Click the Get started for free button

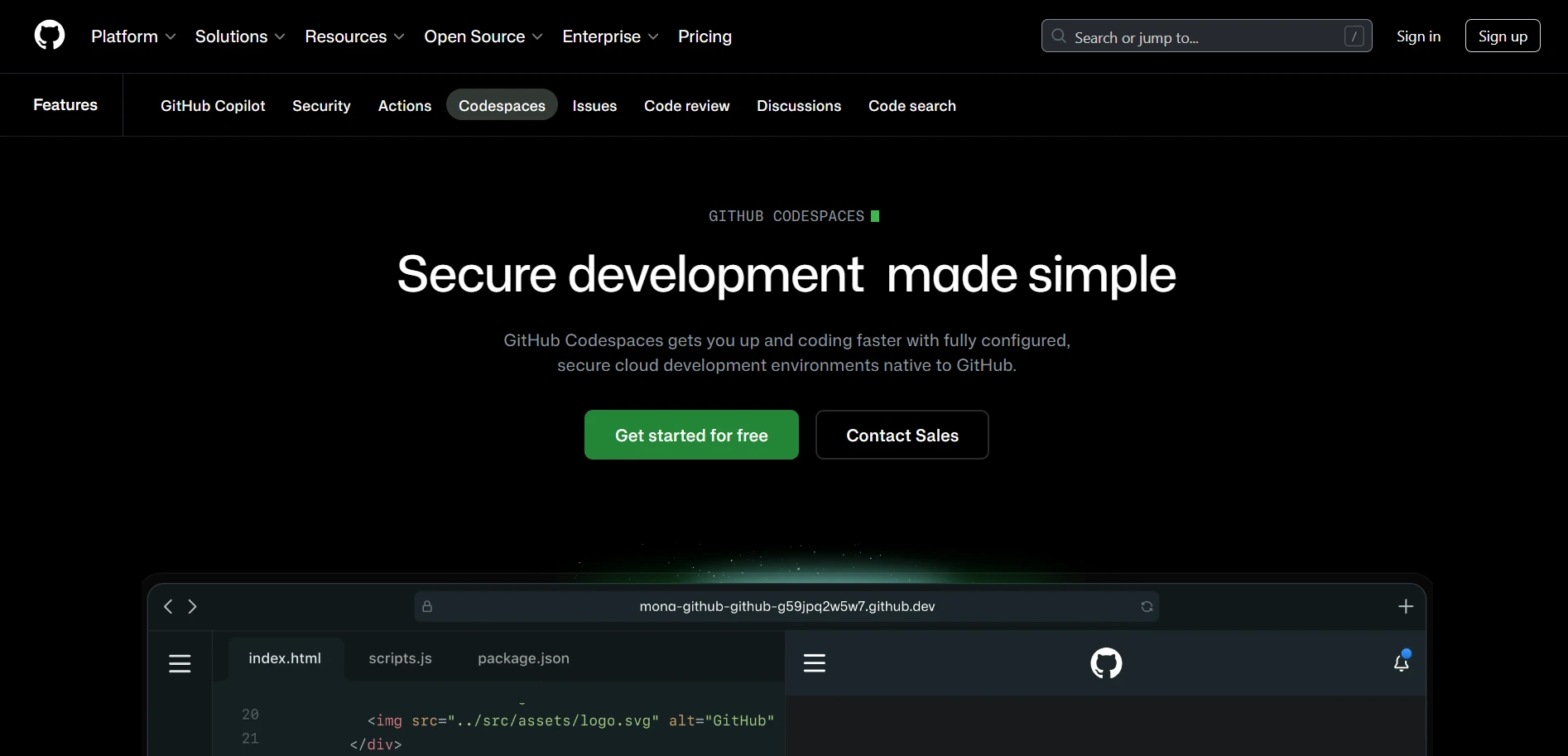tap(691, 435)
